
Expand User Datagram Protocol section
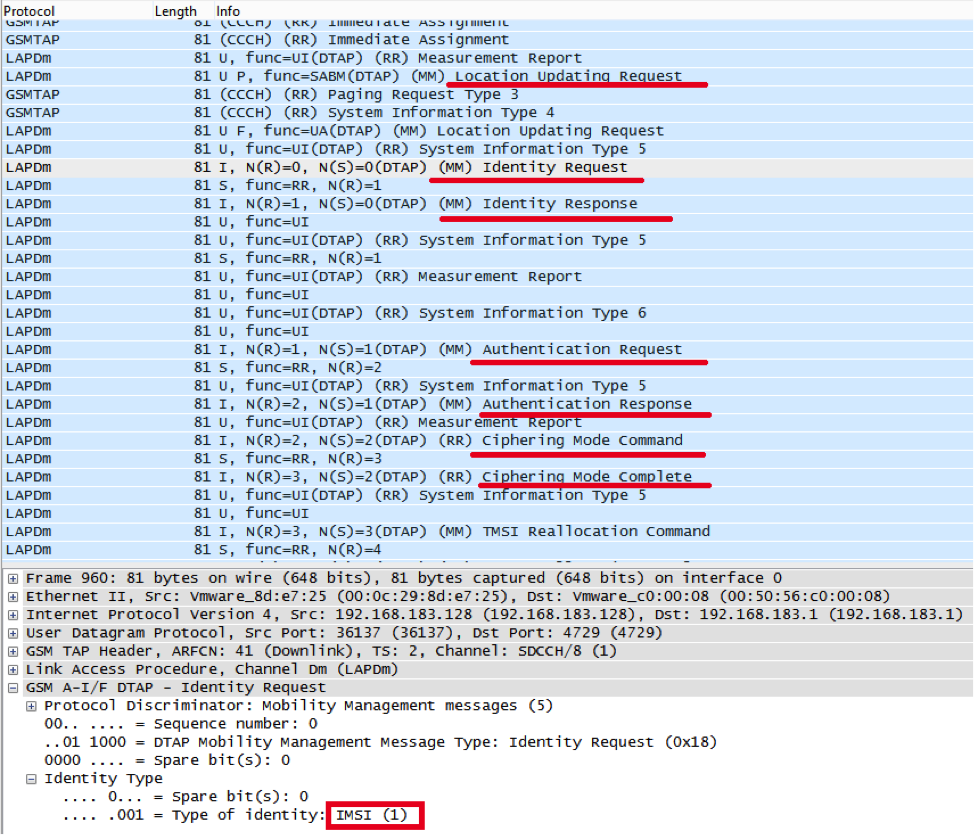coord(13,633)
